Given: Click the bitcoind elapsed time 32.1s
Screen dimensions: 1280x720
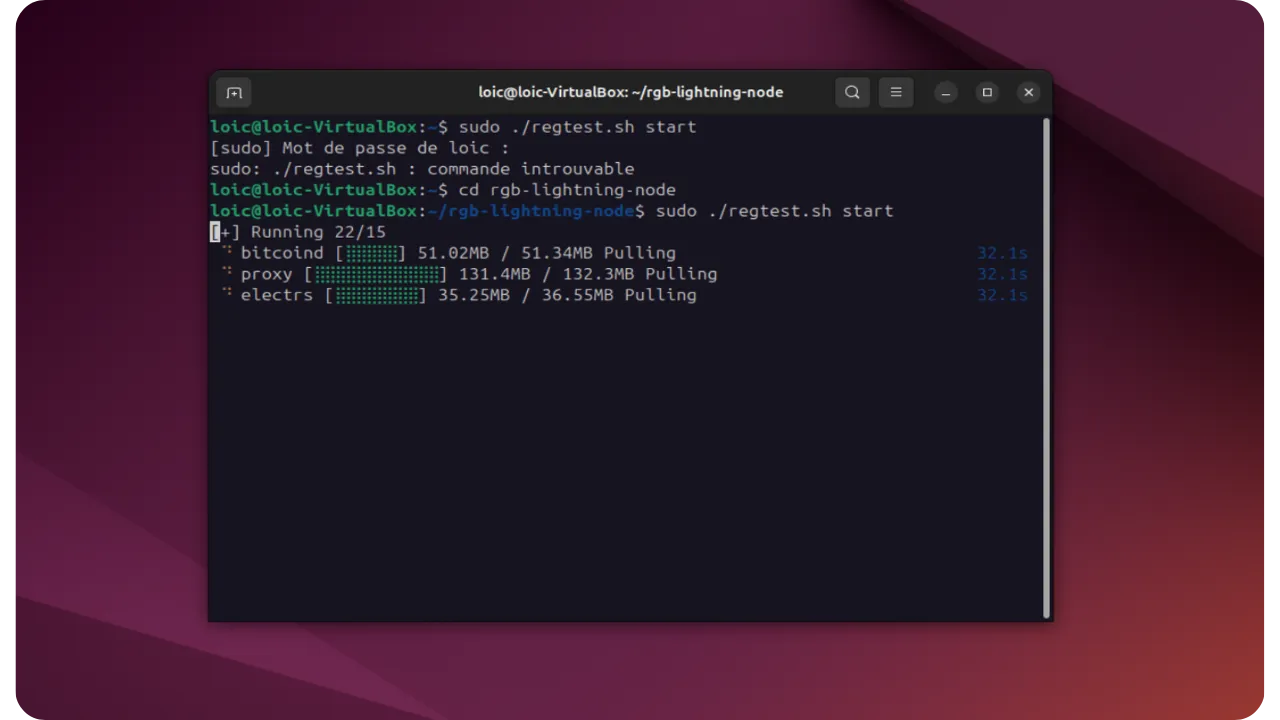Looking at the screenshot, I should (1002, 253).
